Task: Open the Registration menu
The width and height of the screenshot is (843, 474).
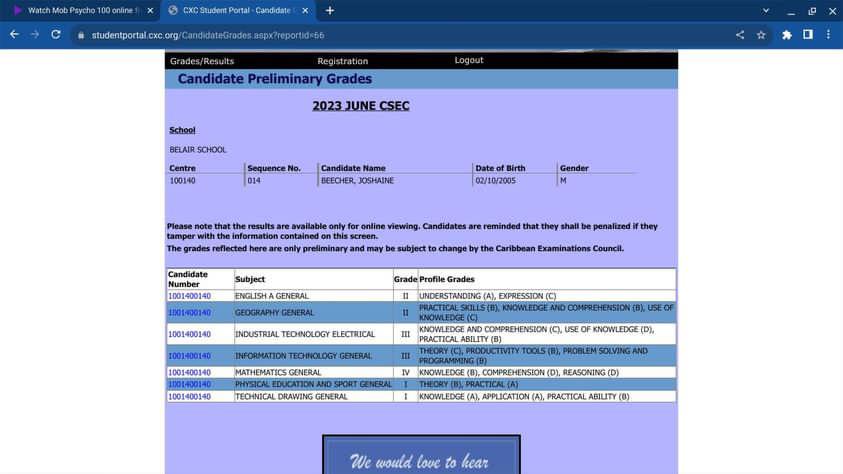Action: [x=342, y=61]
